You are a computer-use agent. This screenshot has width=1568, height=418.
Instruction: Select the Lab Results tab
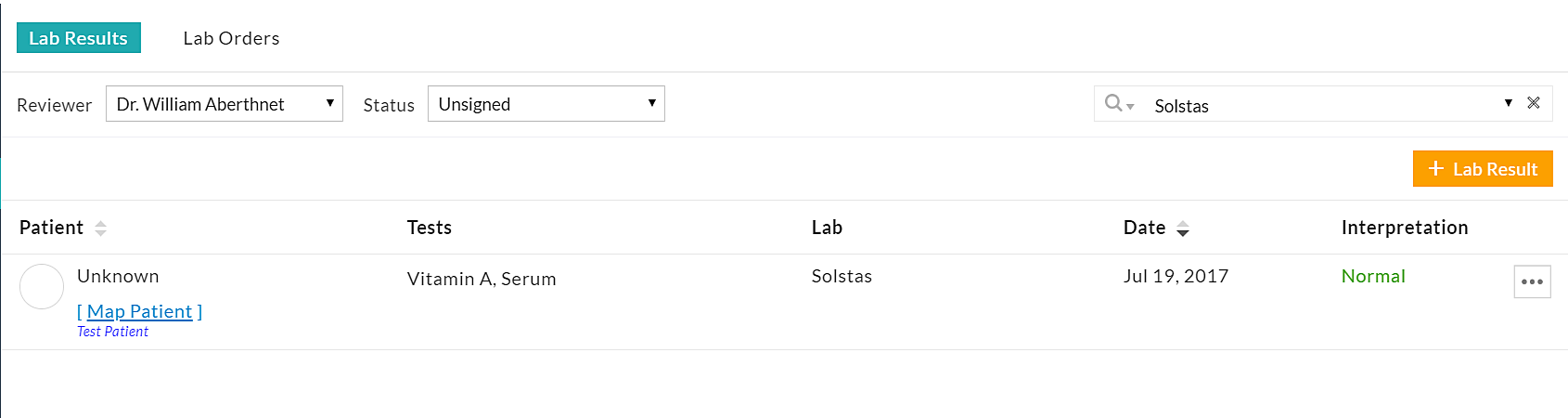78,38
